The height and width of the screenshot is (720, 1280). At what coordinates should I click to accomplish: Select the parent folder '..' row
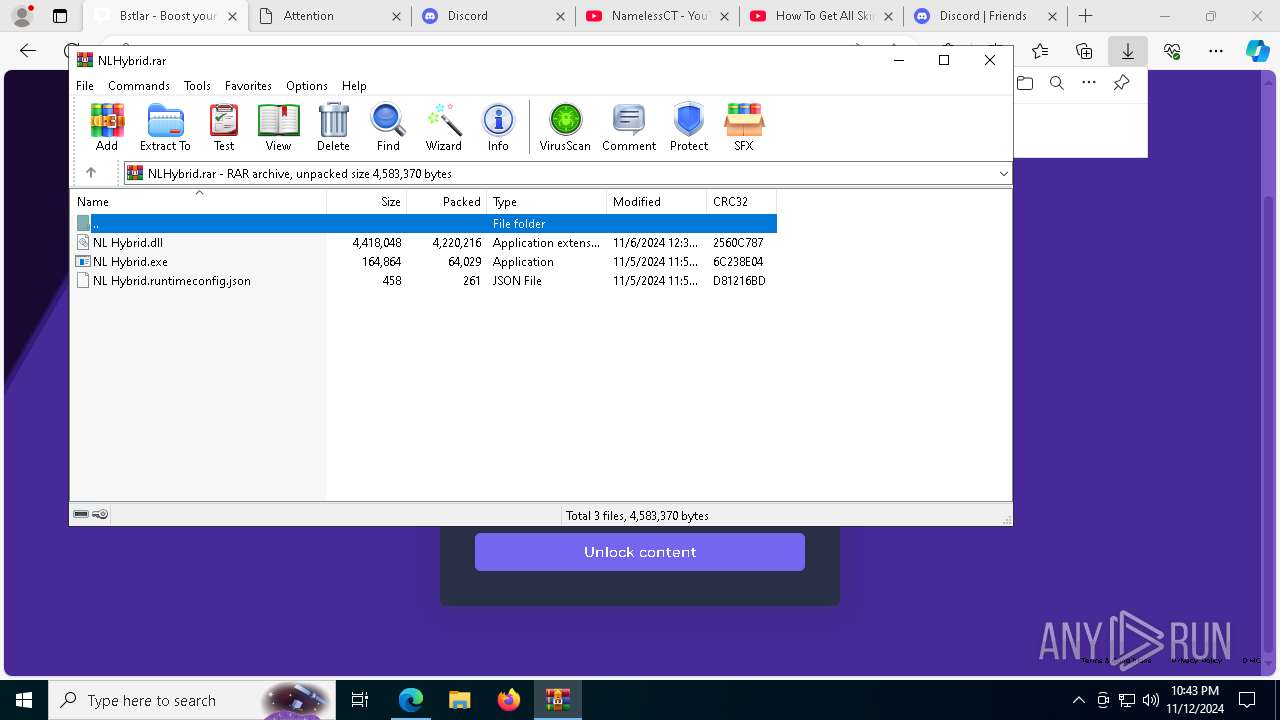click(424, 223)
